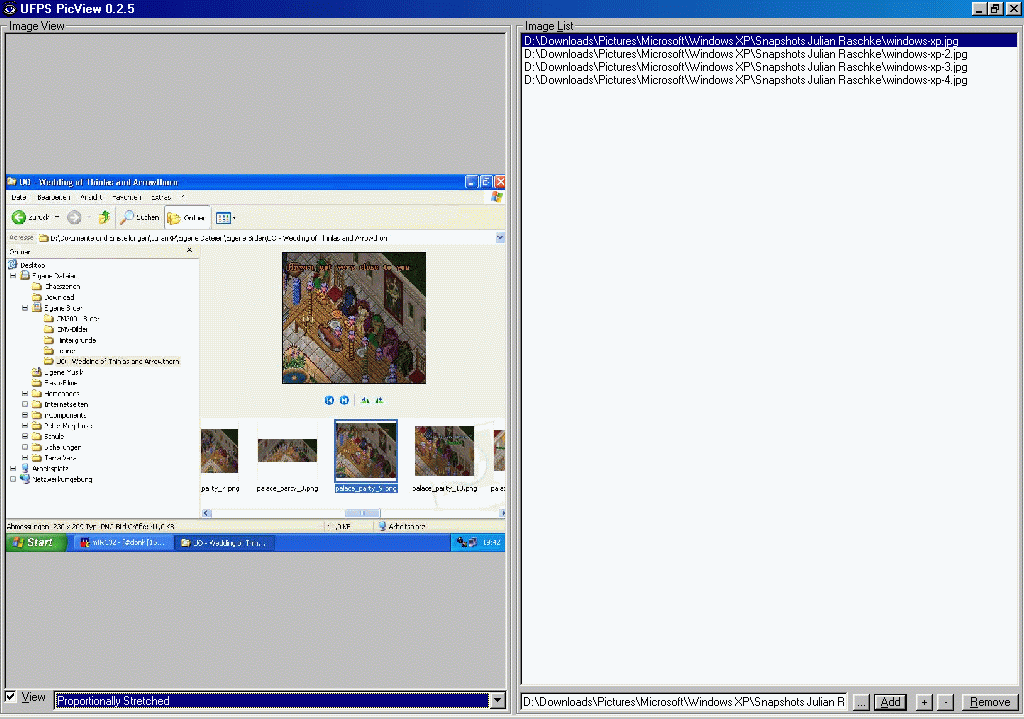Toggle the View checkbox
The height and width of the screenshot is (719, 1024).
(10, 696)
